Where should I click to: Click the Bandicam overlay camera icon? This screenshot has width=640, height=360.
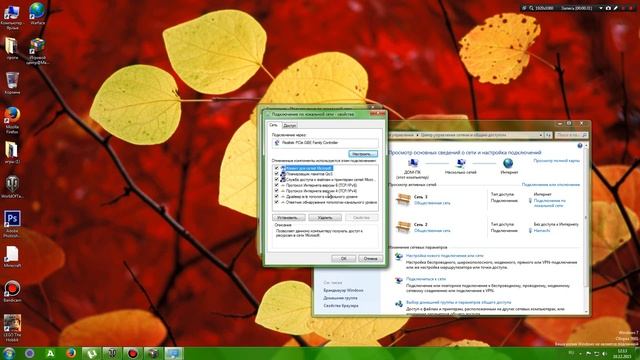(x=608, y=8)
